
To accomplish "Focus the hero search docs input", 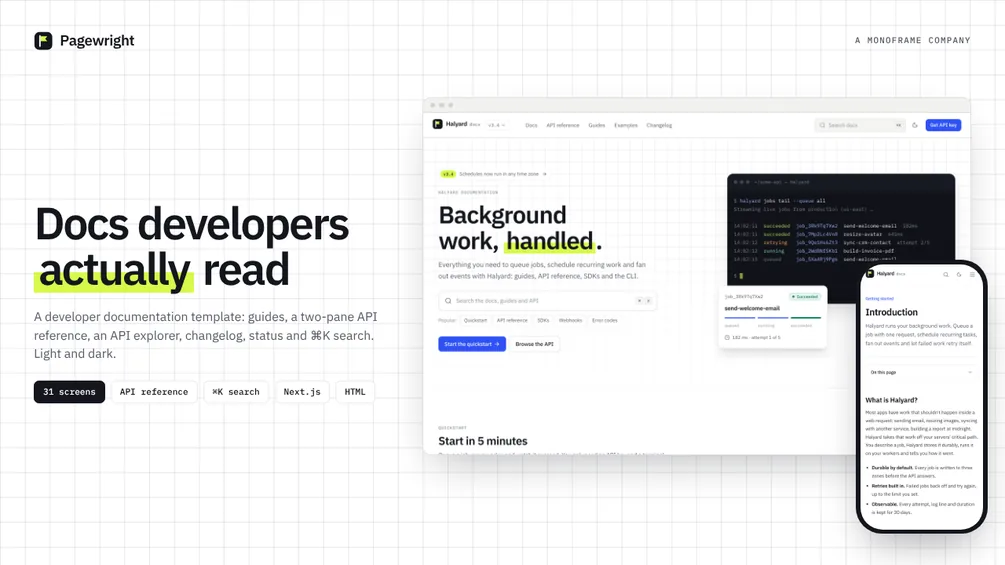I will coord(547,300).
